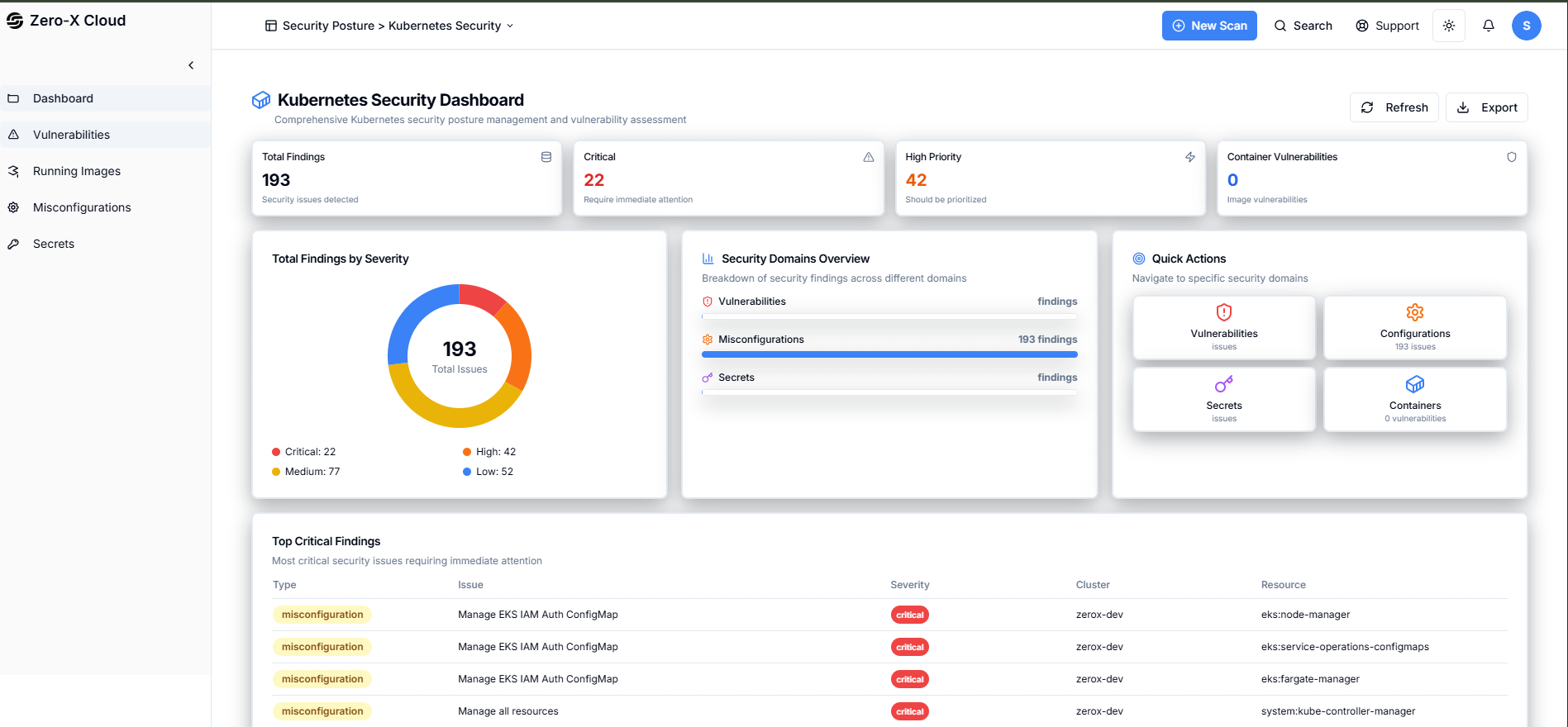Open the user avatar profile menu
Screen dimensions: 1568x727
[x=1526, y=26]
